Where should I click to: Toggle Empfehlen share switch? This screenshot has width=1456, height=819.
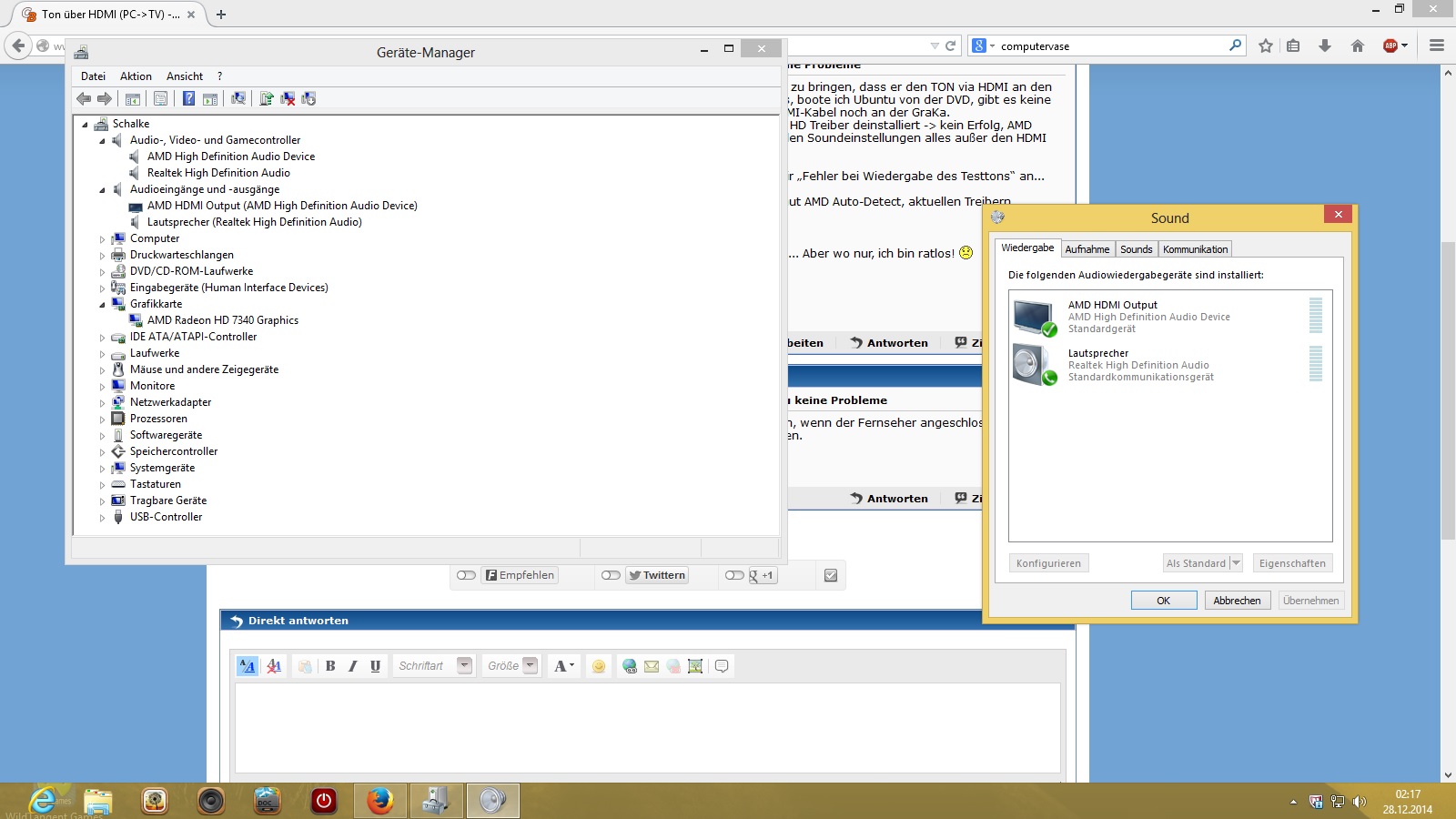click(467, 575)
